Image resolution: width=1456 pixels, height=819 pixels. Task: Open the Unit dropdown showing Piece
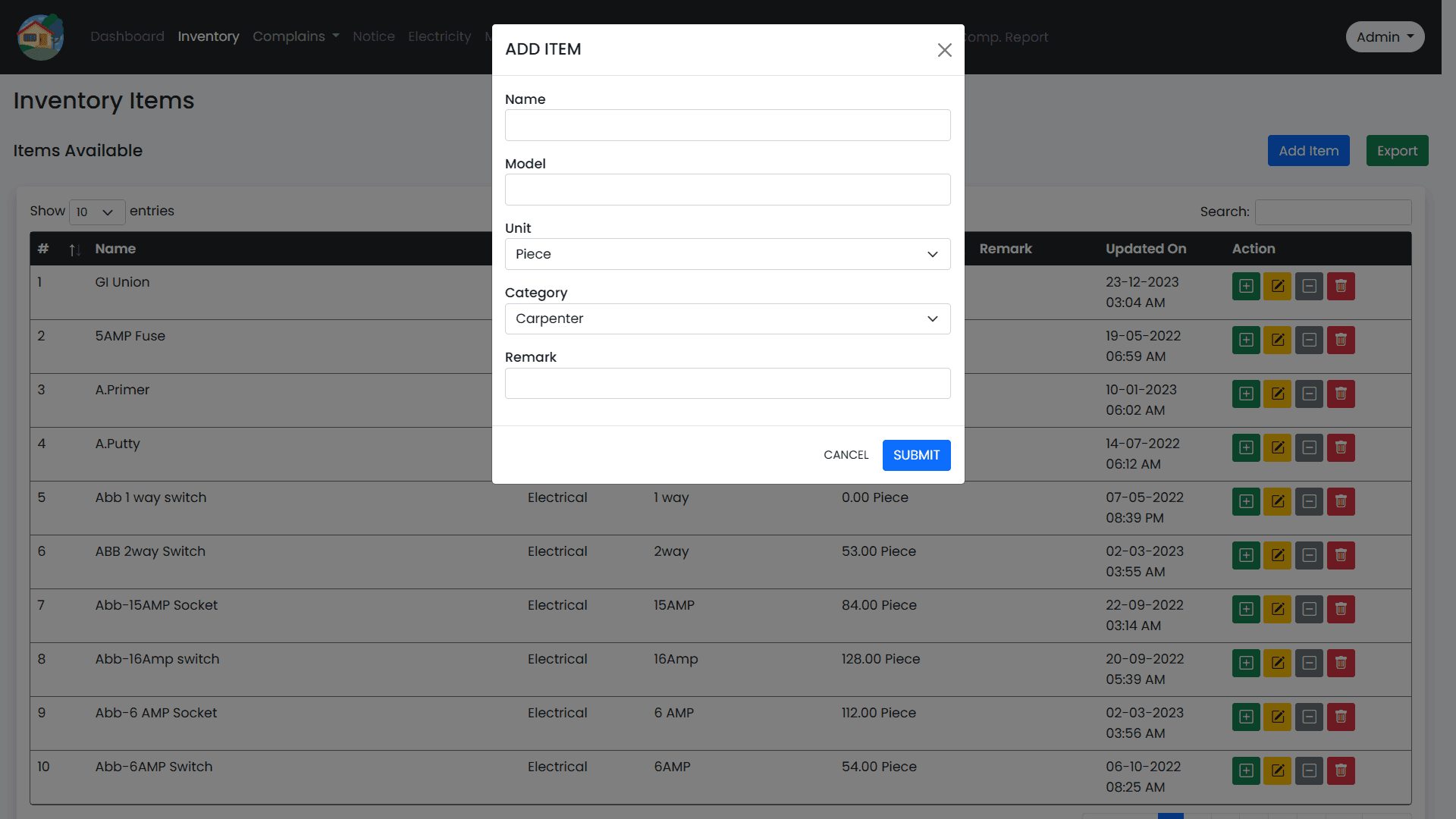pyautogui.click(x=726, y=254)
